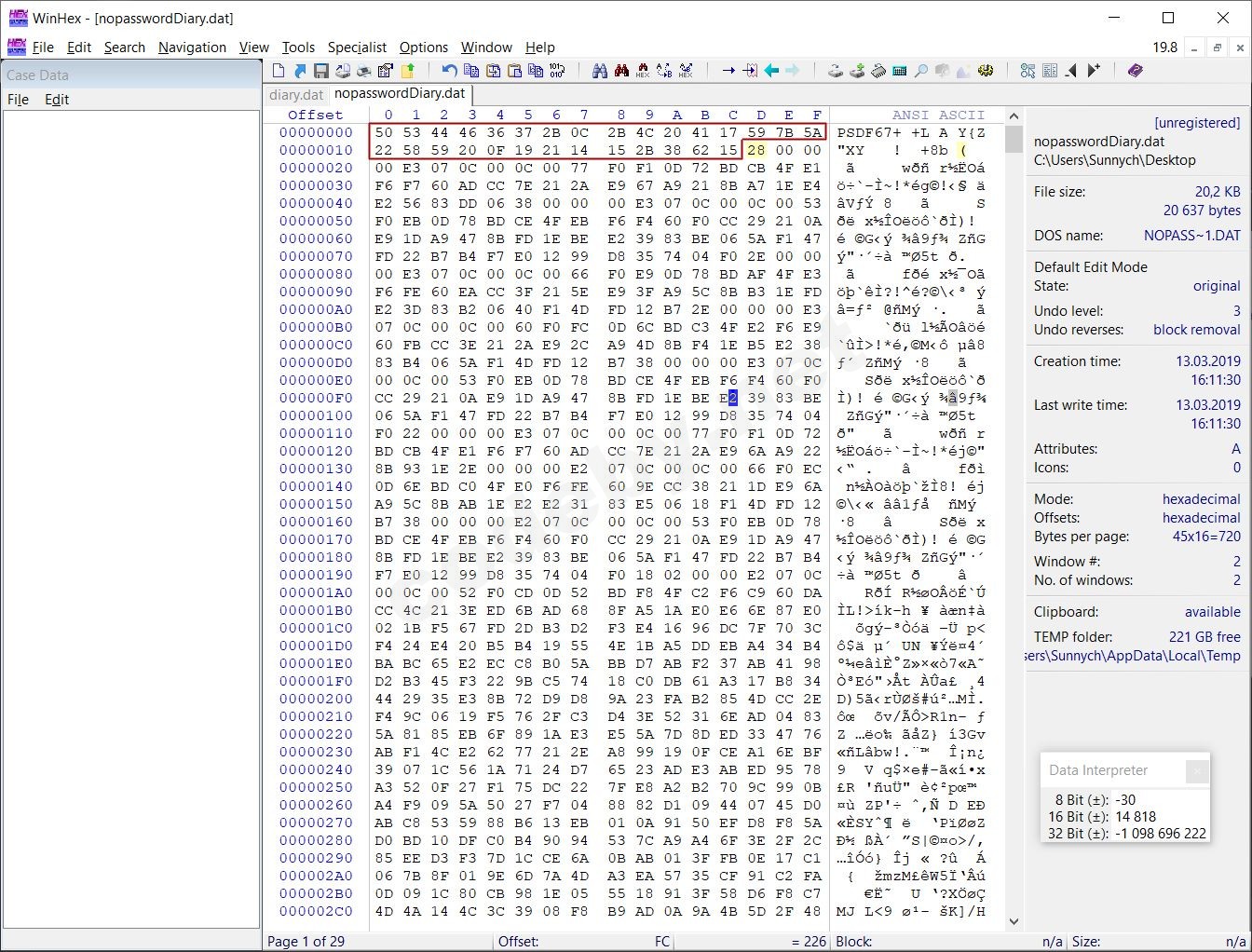The width and height of the screenshot is (1252, 952).
Task: Toggle the edit mode State value 'original'
Action: click(x=1216, y=286)
